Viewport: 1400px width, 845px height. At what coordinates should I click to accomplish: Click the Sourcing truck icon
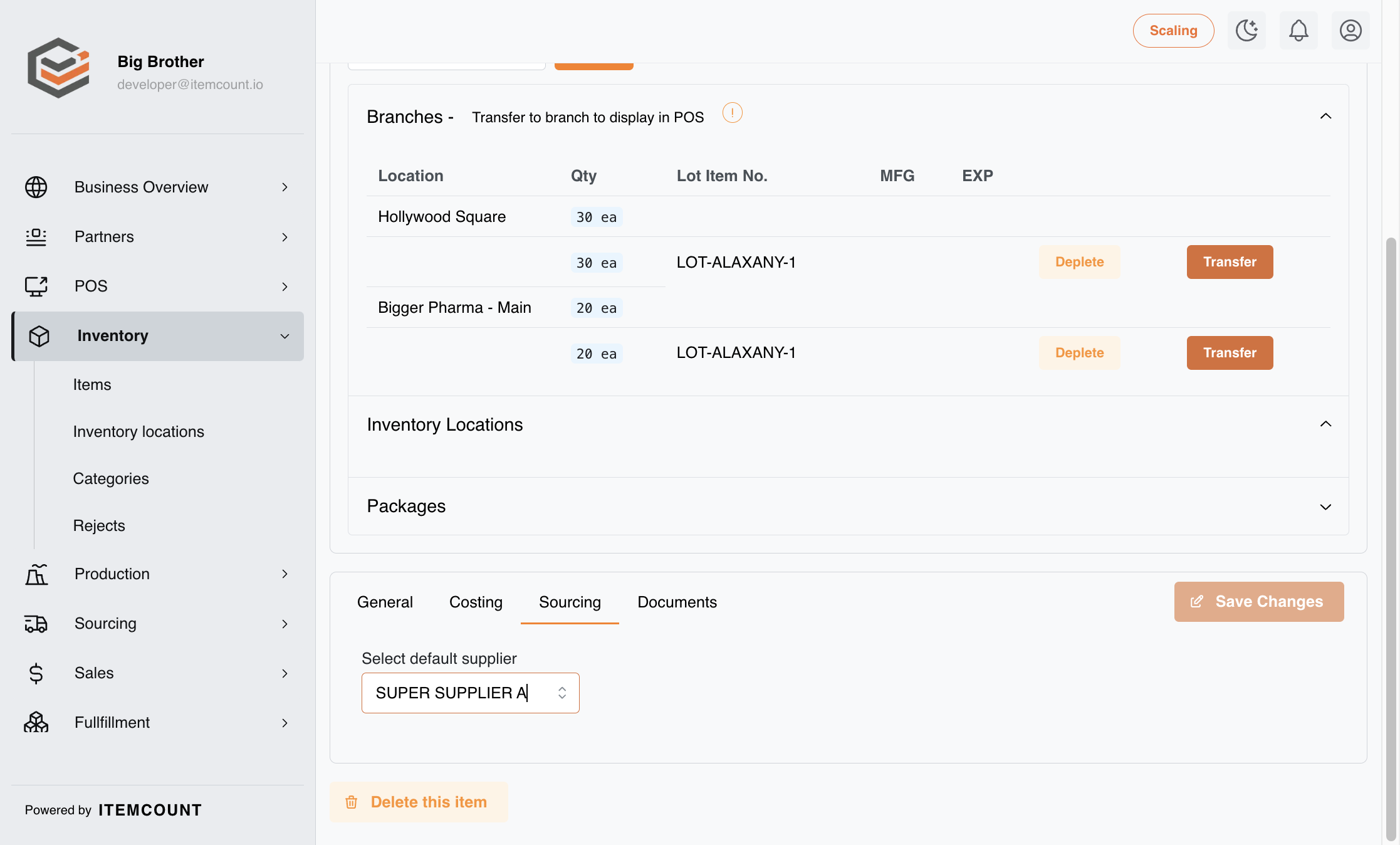36,624
